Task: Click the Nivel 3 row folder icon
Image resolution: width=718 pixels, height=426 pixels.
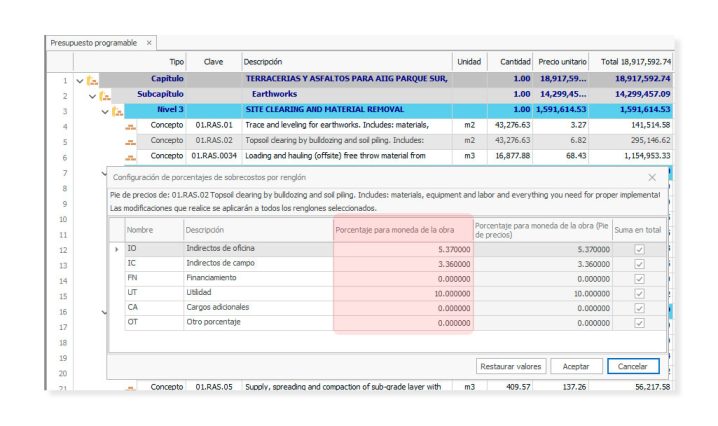Action: click(x=117, y=111)
